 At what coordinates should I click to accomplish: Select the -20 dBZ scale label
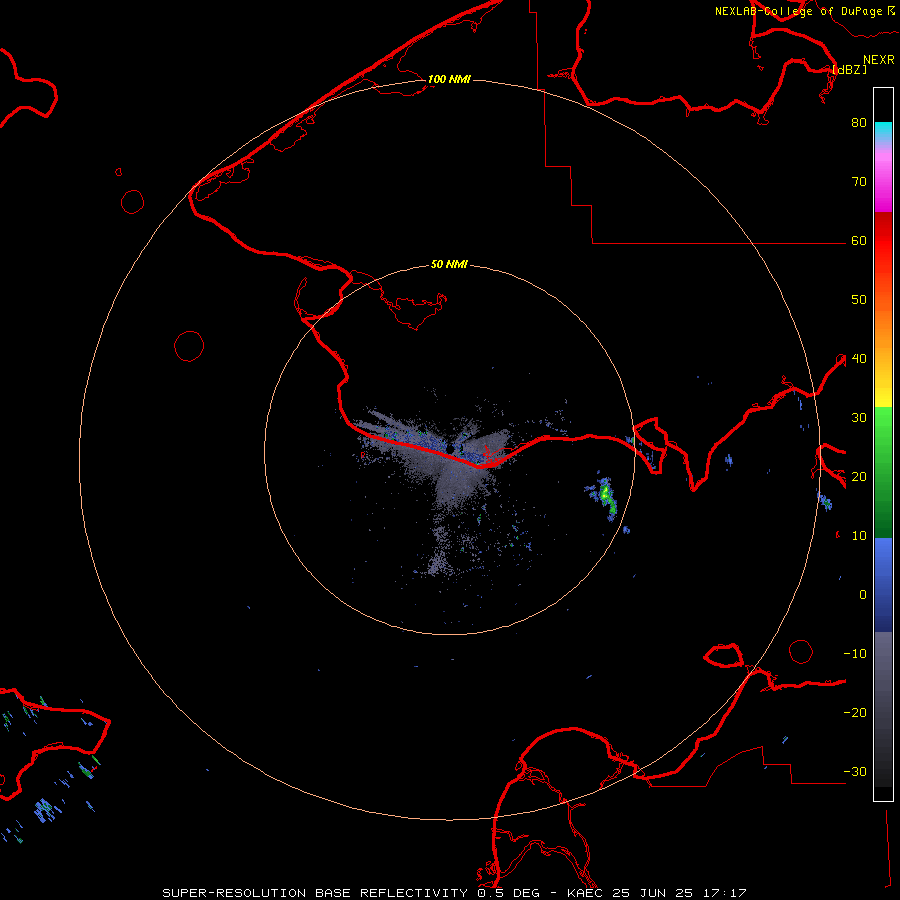pos(855,712)
